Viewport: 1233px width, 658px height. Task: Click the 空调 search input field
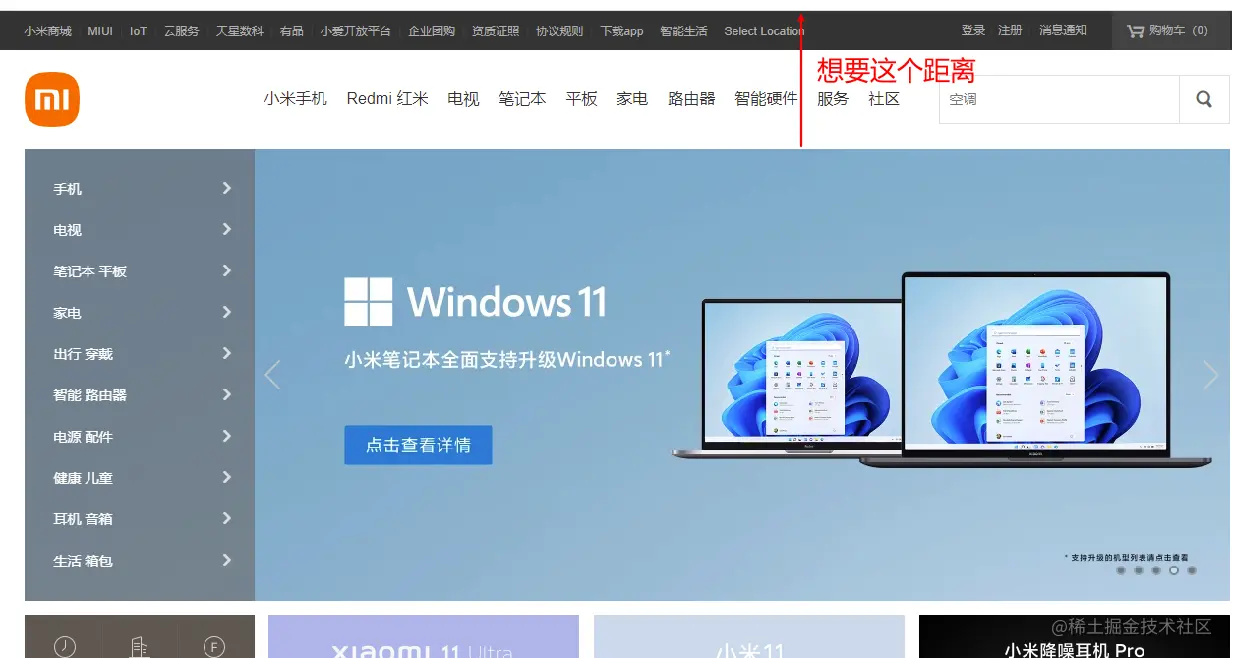[1059, 99]
